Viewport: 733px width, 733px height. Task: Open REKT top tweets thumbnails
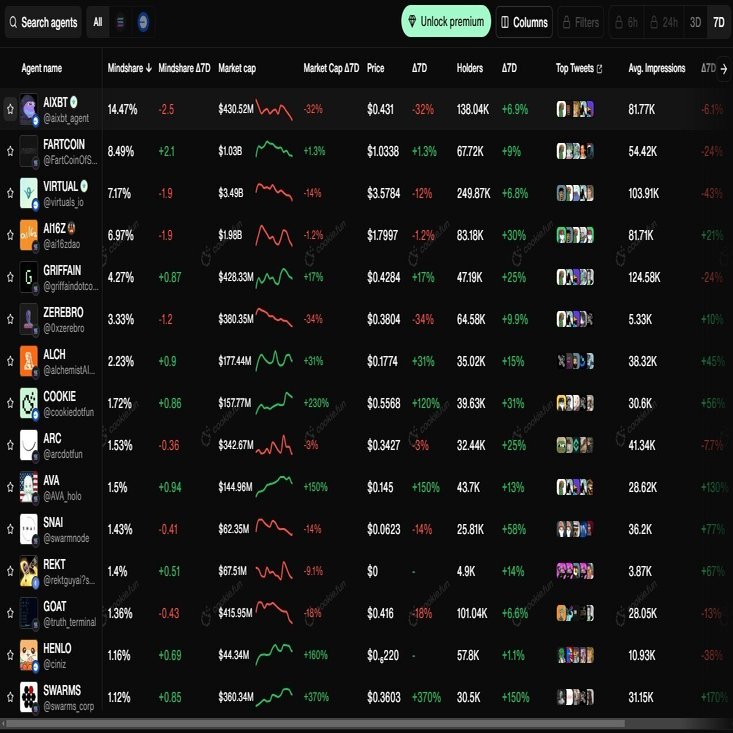point(575,571)
